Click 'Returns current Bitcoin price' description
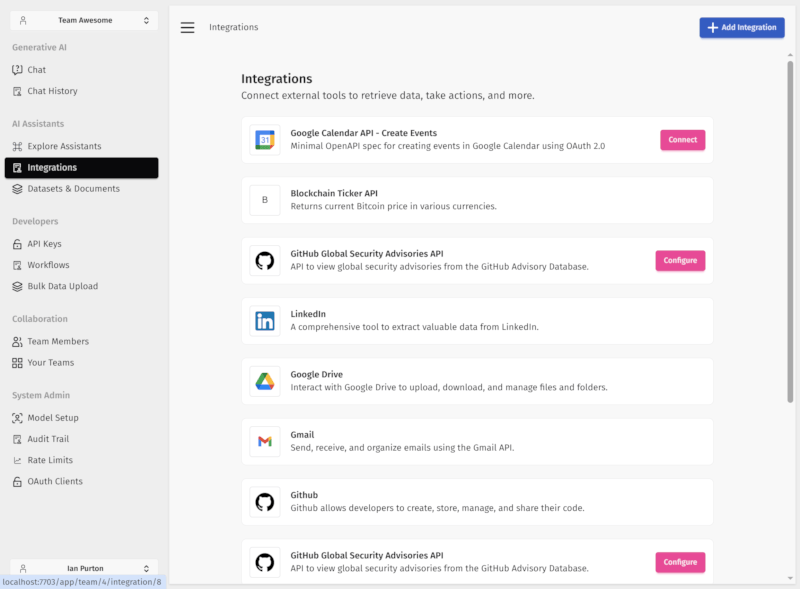800x589 pixels. click(393, 206)
